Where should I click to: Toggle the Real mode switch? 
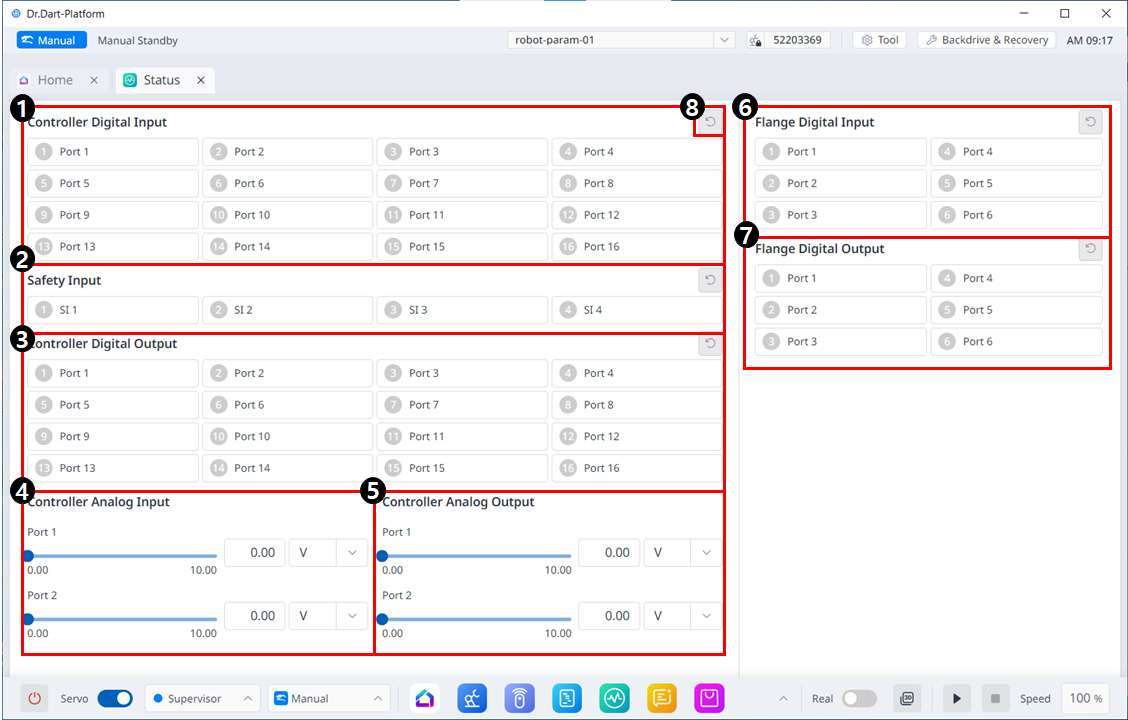click(859, 698)
